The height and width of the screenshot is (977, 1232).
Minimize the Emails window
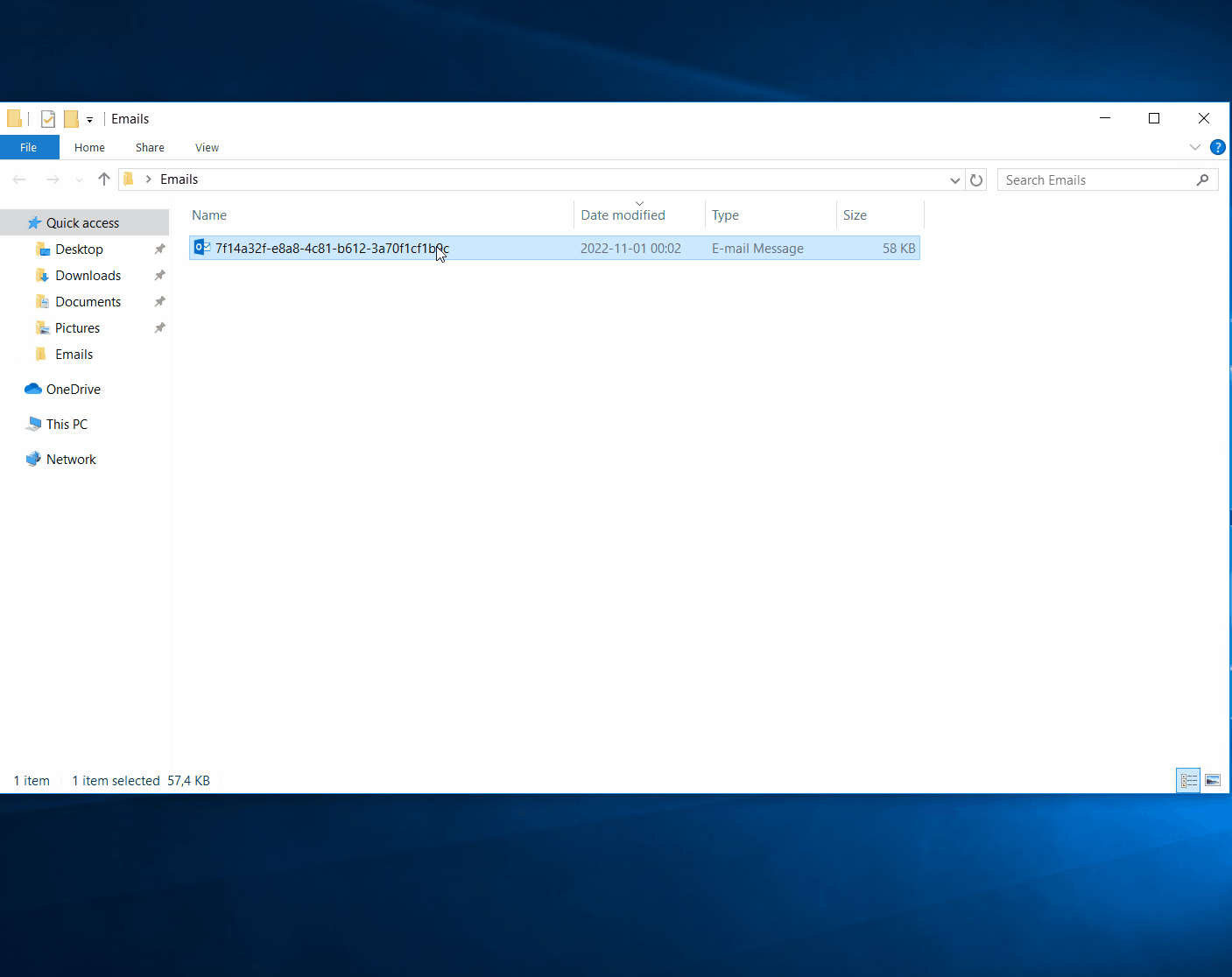[x=1105, y=118]
